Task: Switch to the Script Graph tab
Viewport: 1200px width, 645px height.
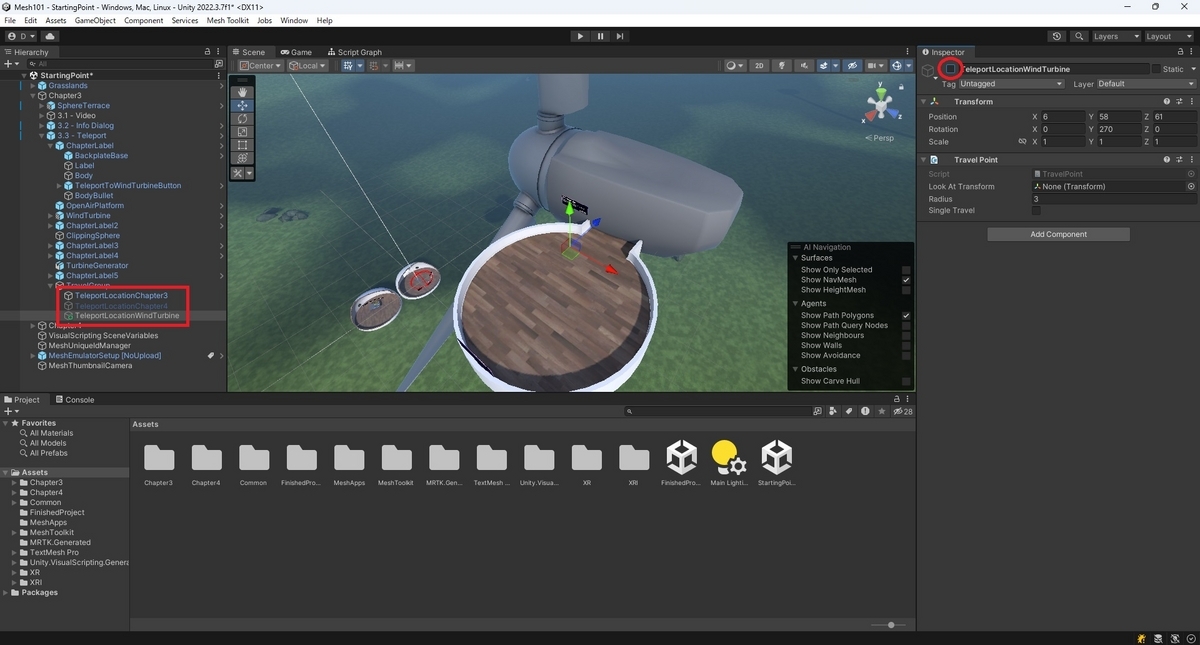Action: coord(354,52)
